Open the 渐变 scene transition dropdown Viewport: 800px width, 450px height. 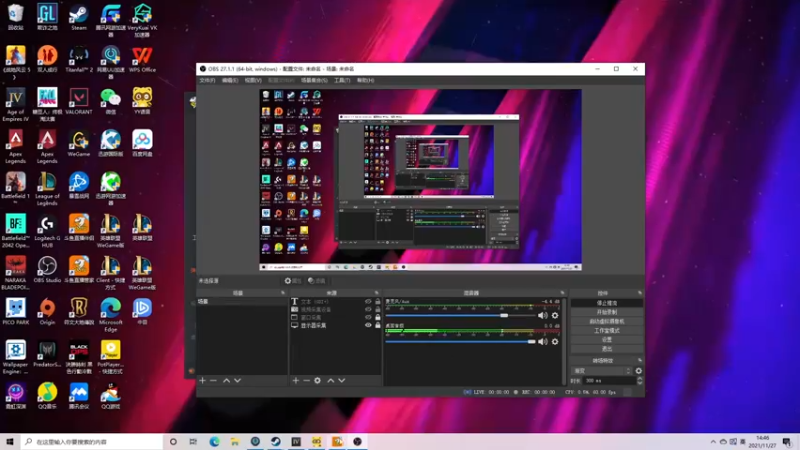[602, 371]
